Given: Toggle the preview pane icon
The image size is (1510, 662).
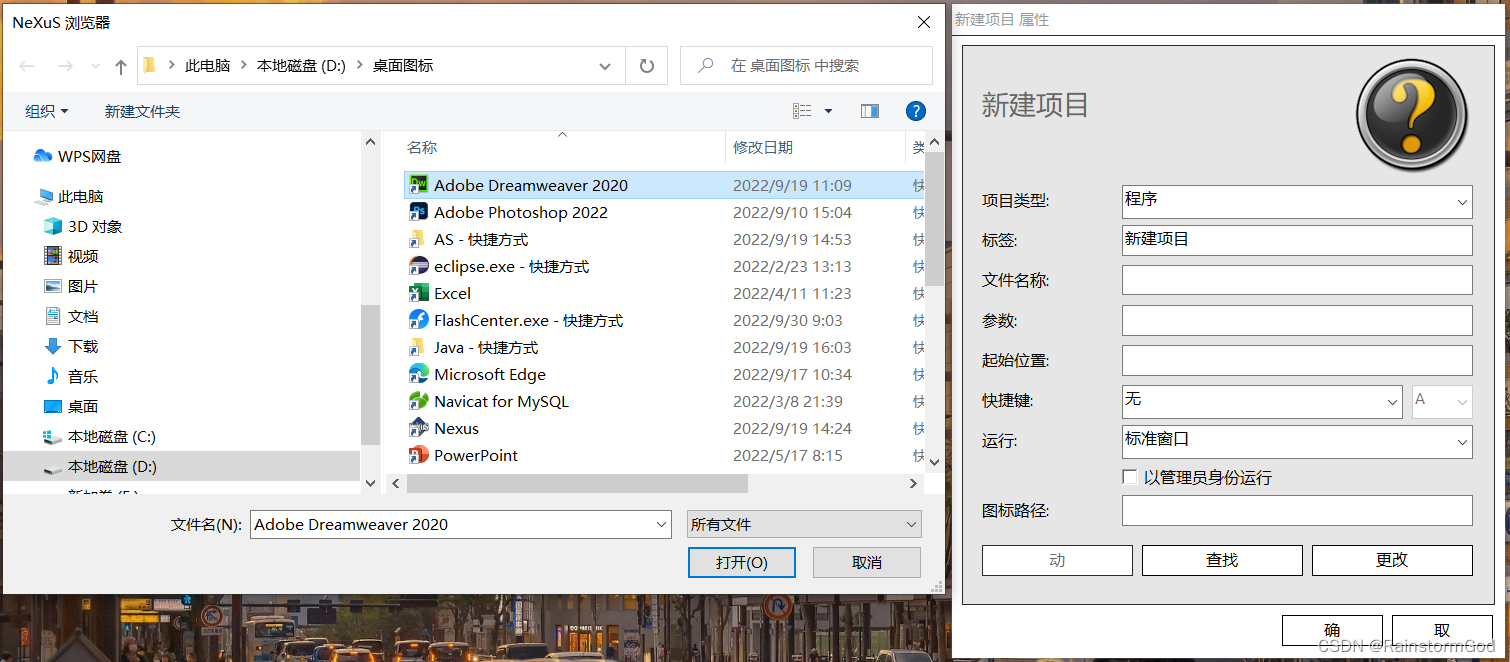Looking at the screenshot, I should [x=870, y=111].
